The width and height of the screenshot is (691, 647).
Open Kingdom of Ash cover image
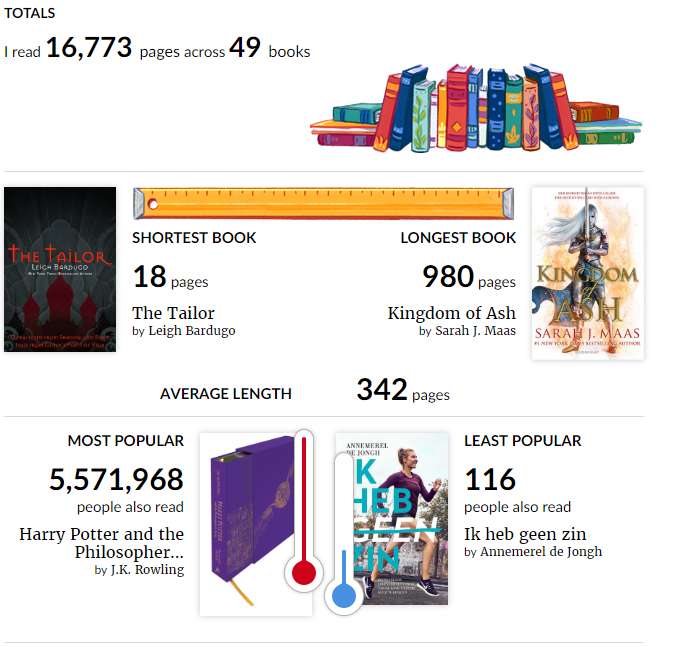(x=588, y=273)
